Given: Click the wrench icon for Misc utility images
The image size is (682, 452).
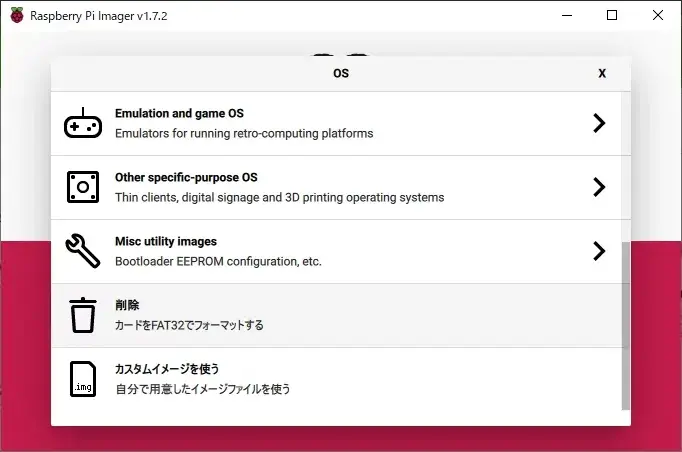Looking at the screenshot, I should click(x=83, y=251).
